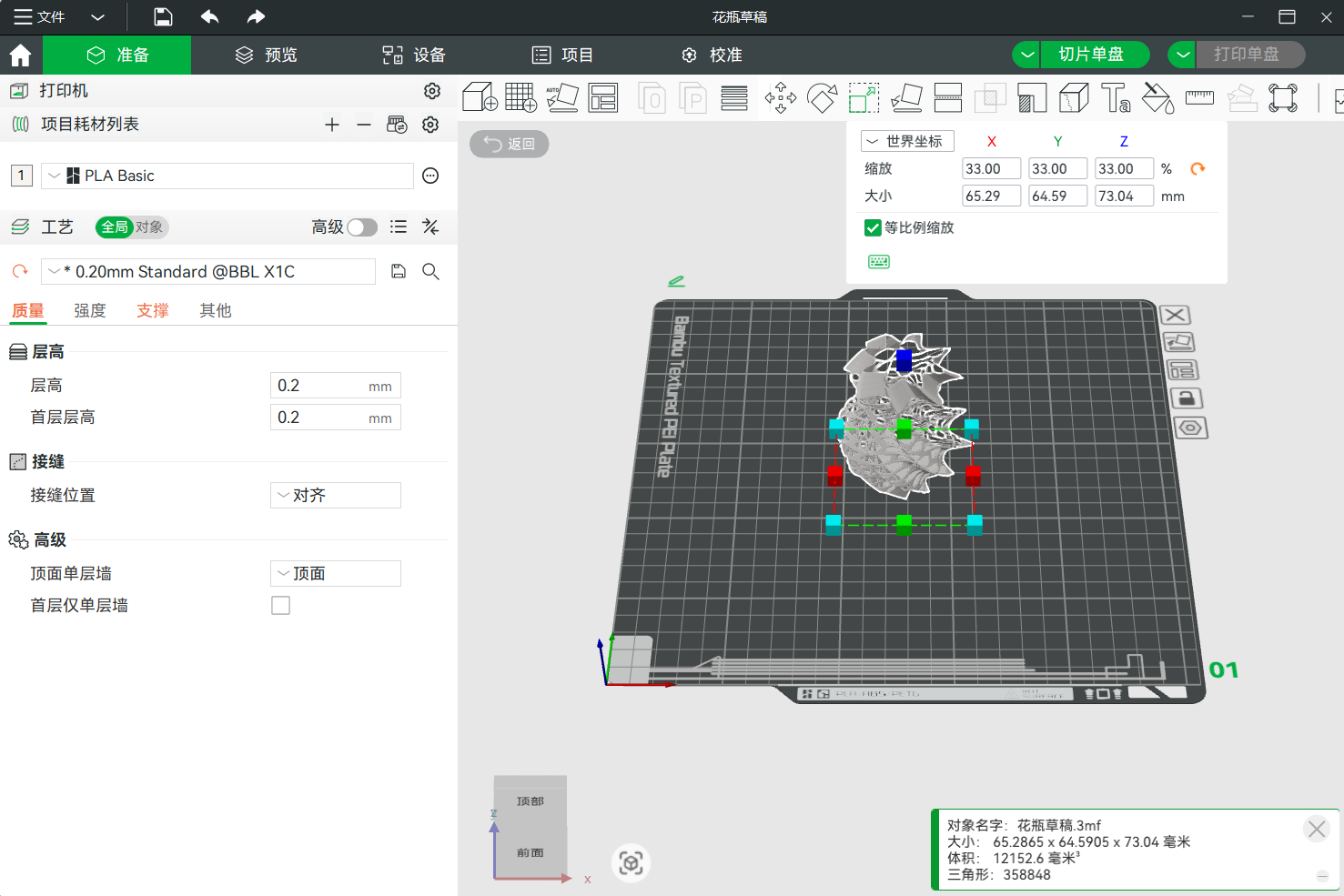Switch to 项目 project tab
This screenshot has height=896, width=1344.
562,55
